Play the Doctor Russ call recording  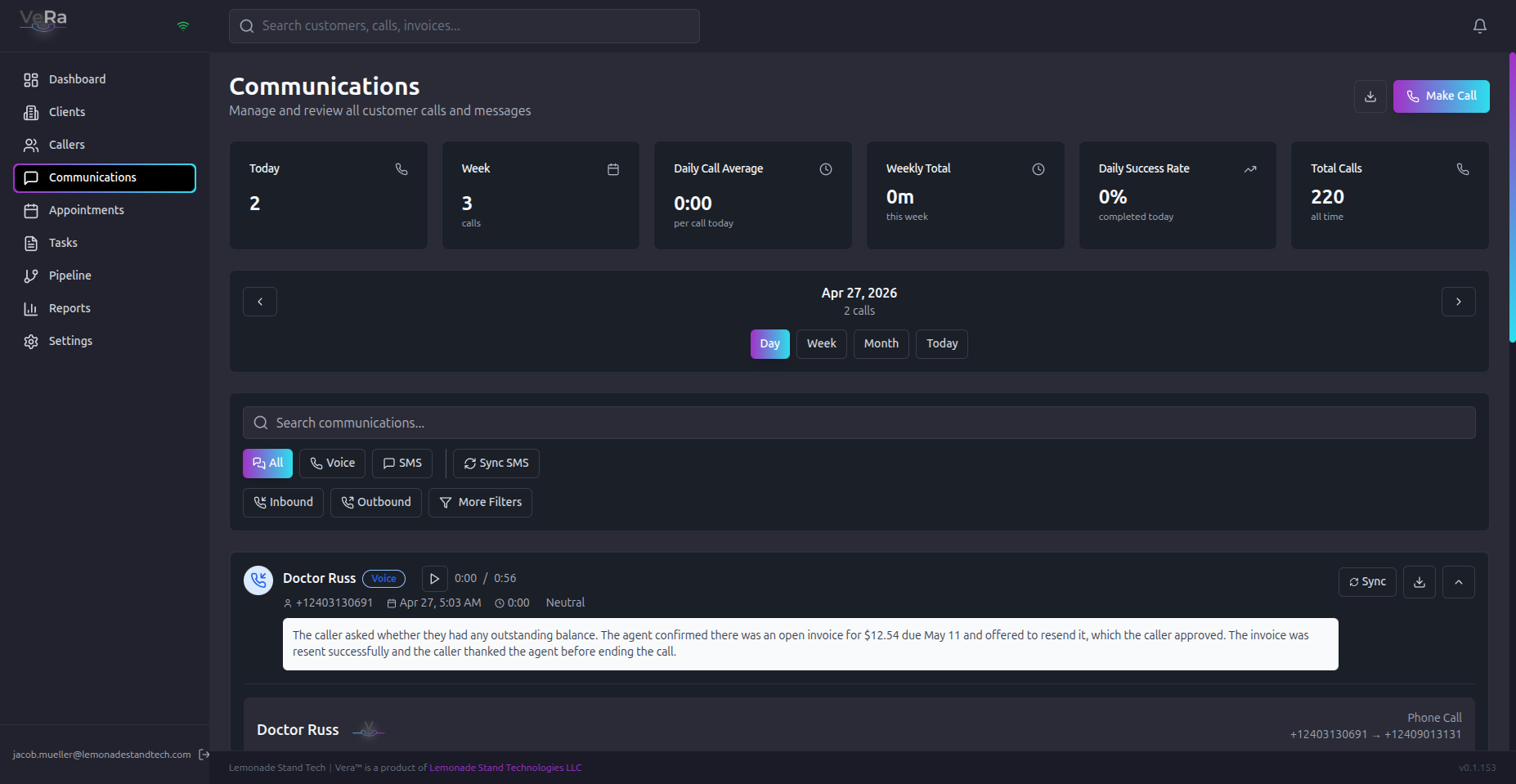pos(435,579)
